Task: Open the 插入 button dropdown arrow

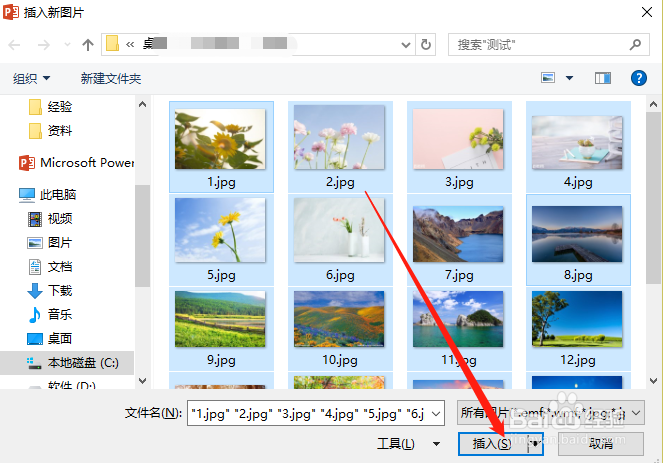Action: [x=536, y=444]
